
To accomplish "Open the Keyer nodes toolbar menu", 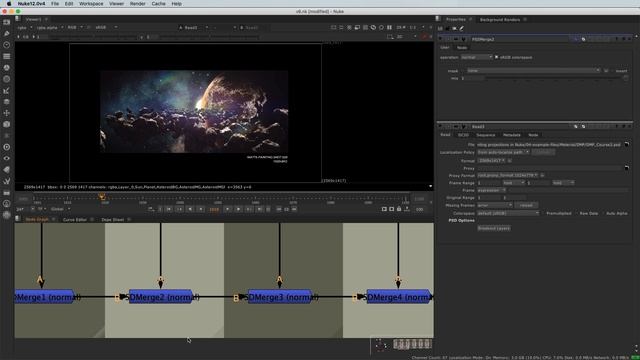I will click(x=7, y=91).
